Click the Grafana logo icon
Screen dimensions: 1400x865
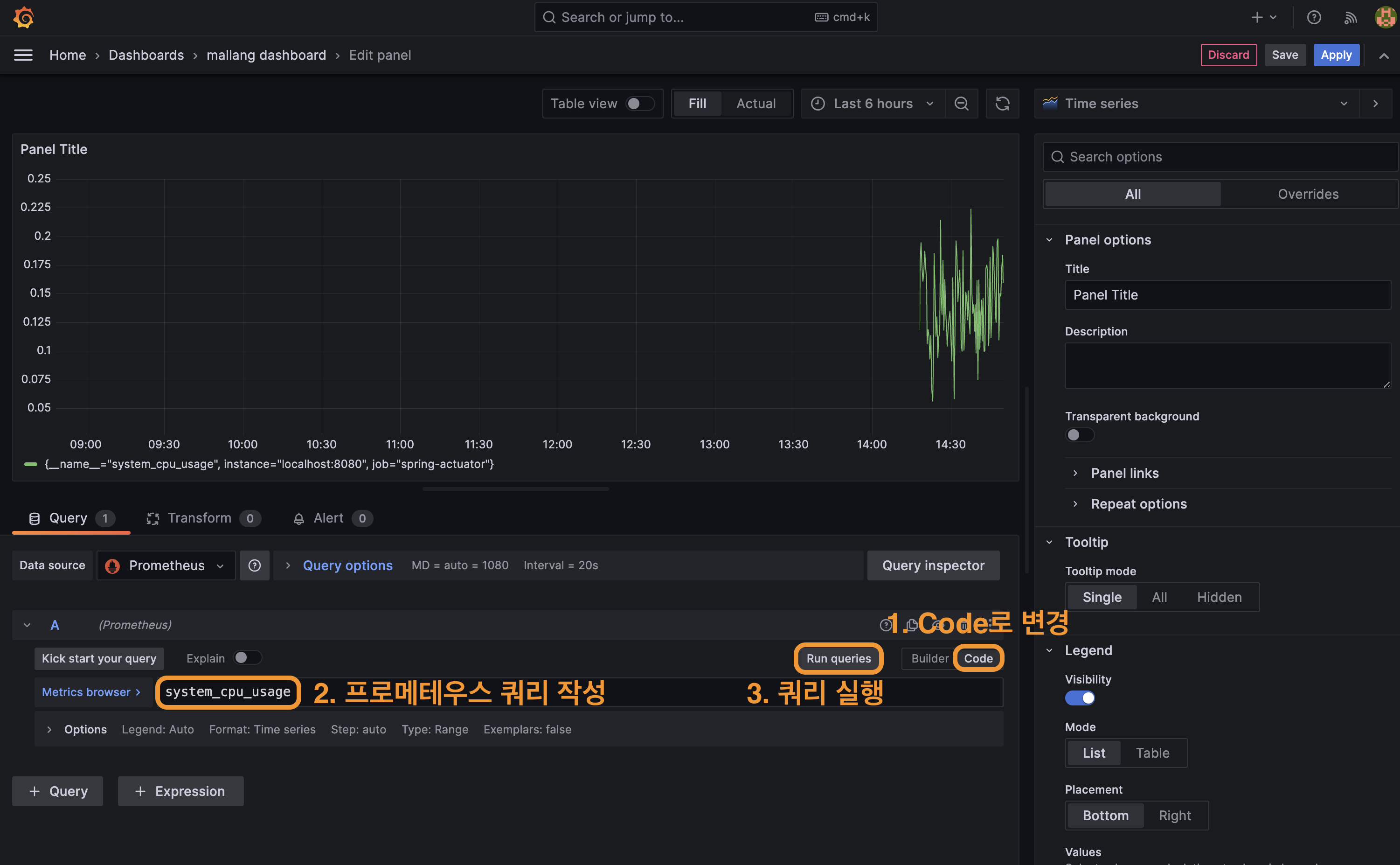[x=23, y=17]
